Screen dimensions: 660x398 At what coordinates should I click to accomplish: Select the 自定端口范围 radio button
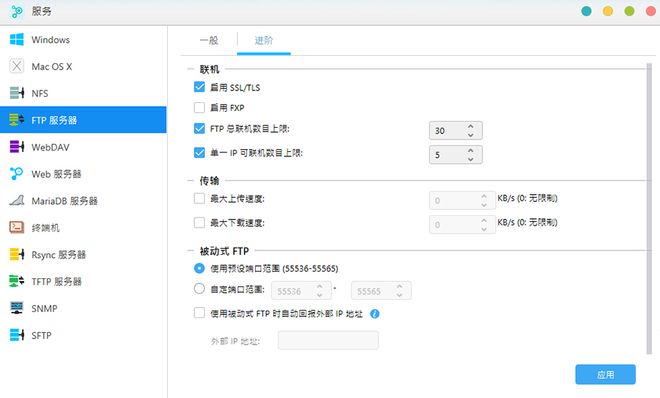199,289
